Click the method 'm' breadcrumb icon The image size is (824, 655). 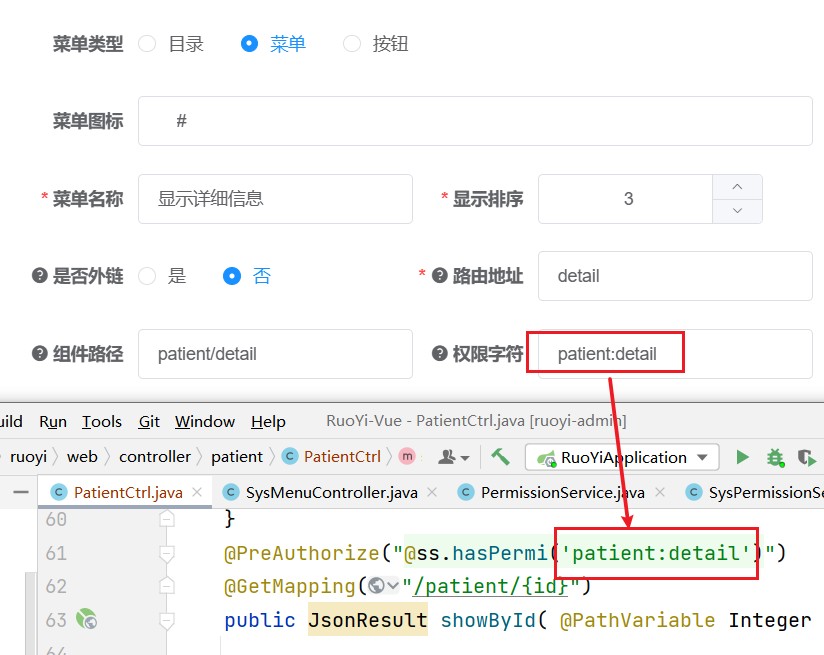pos(407,456)
